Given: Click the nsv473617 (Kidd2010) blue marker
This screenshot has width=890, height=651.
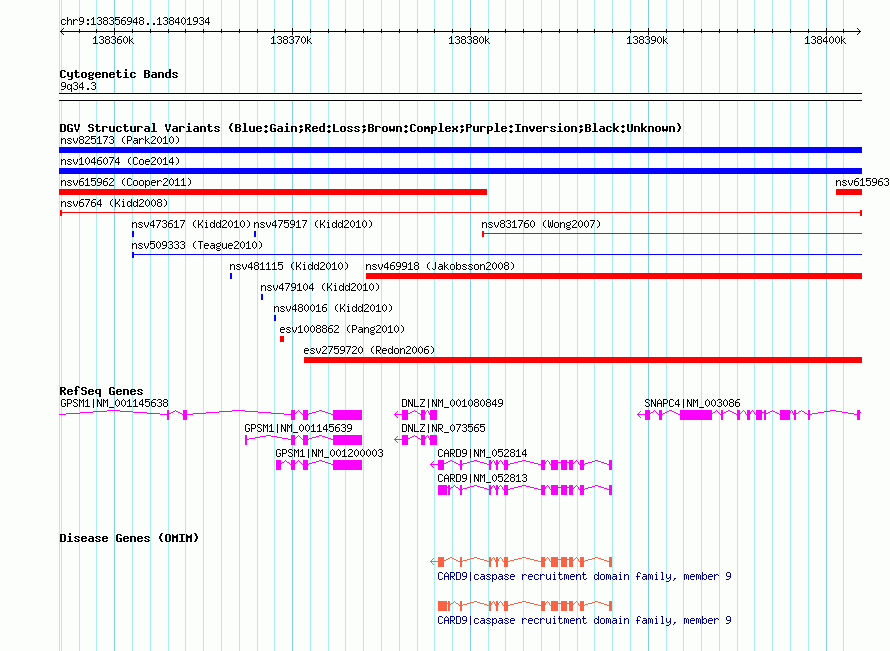Looking at the screenshot, I should [133, 234].
